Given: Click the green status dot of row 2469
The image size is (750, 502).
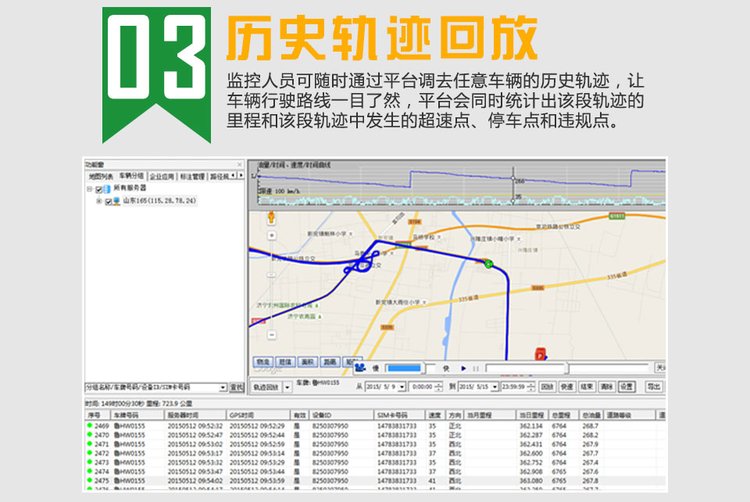Looking at the screenshot, I should pyautogui.click(x=89, y=425).
